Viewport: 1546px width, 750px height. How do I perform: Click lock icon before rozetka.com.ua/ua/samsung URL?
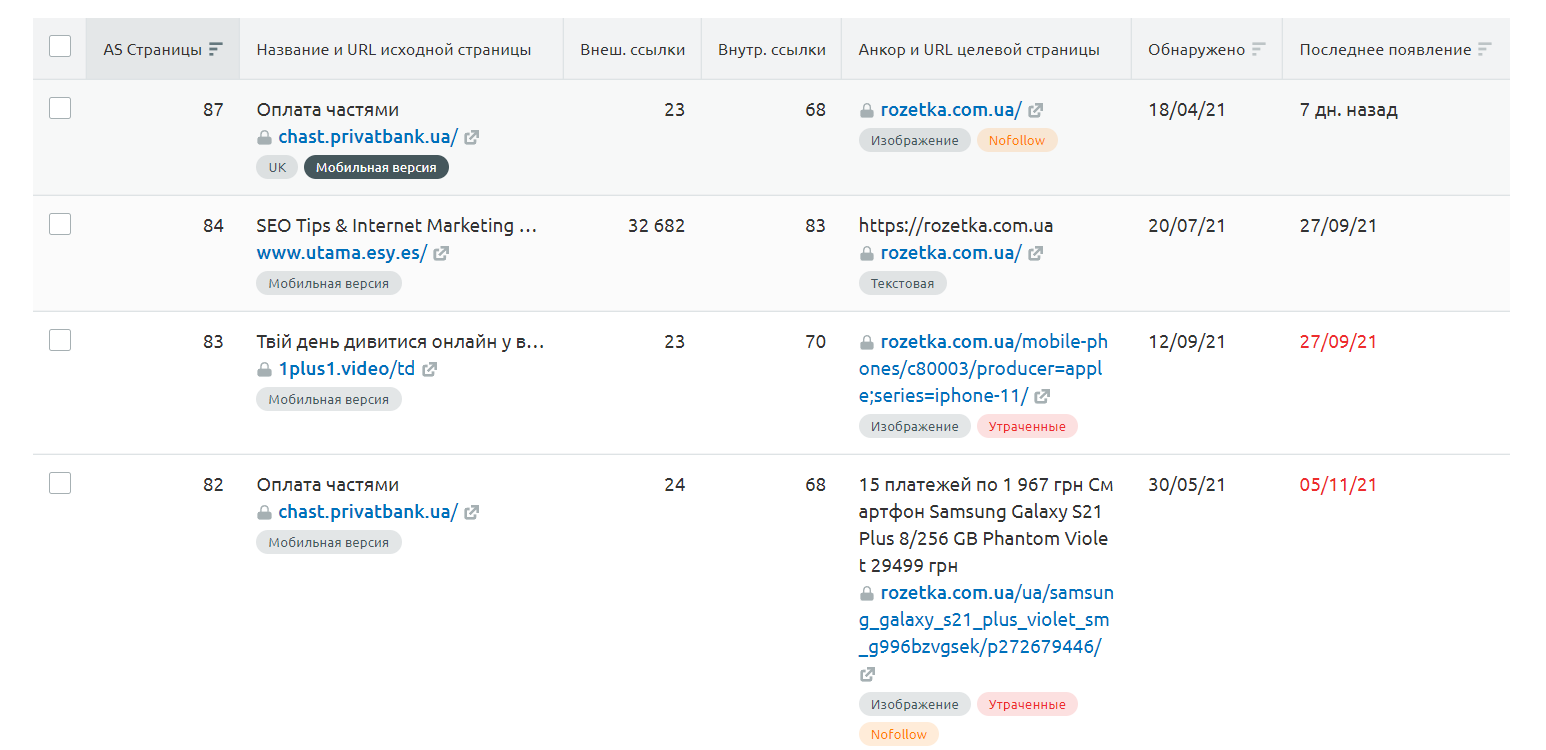click(x=867, y=594)
